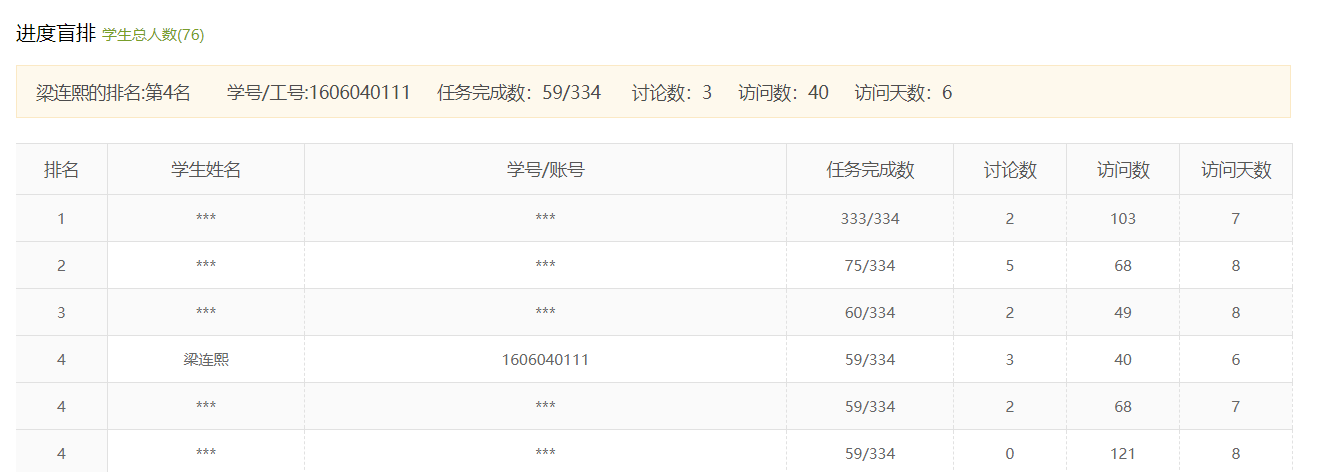Click the rank 1 cell in the first row
This screenshot has width=1332, height=472.
[x=61, y=218]
